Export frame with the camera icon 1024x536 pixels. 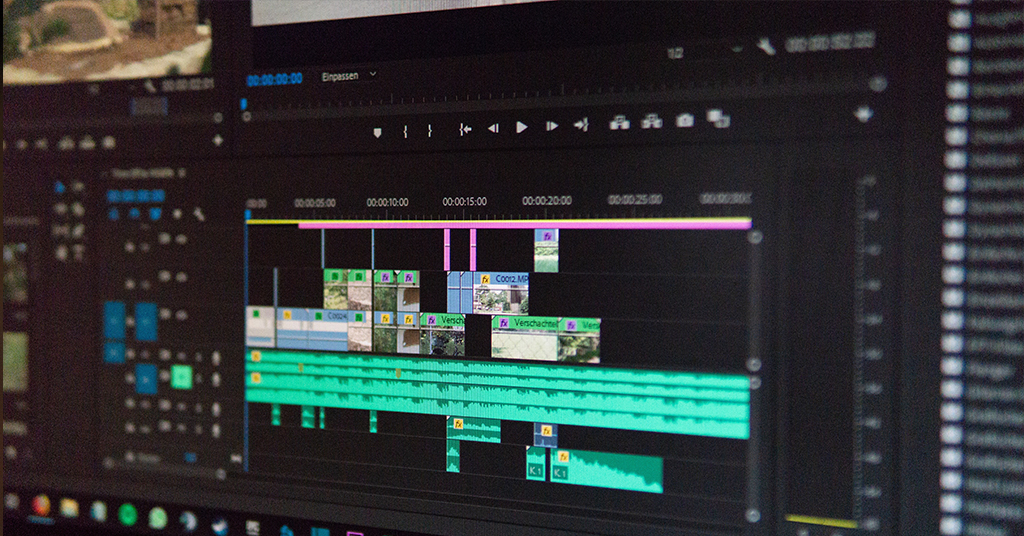[684, 120]
